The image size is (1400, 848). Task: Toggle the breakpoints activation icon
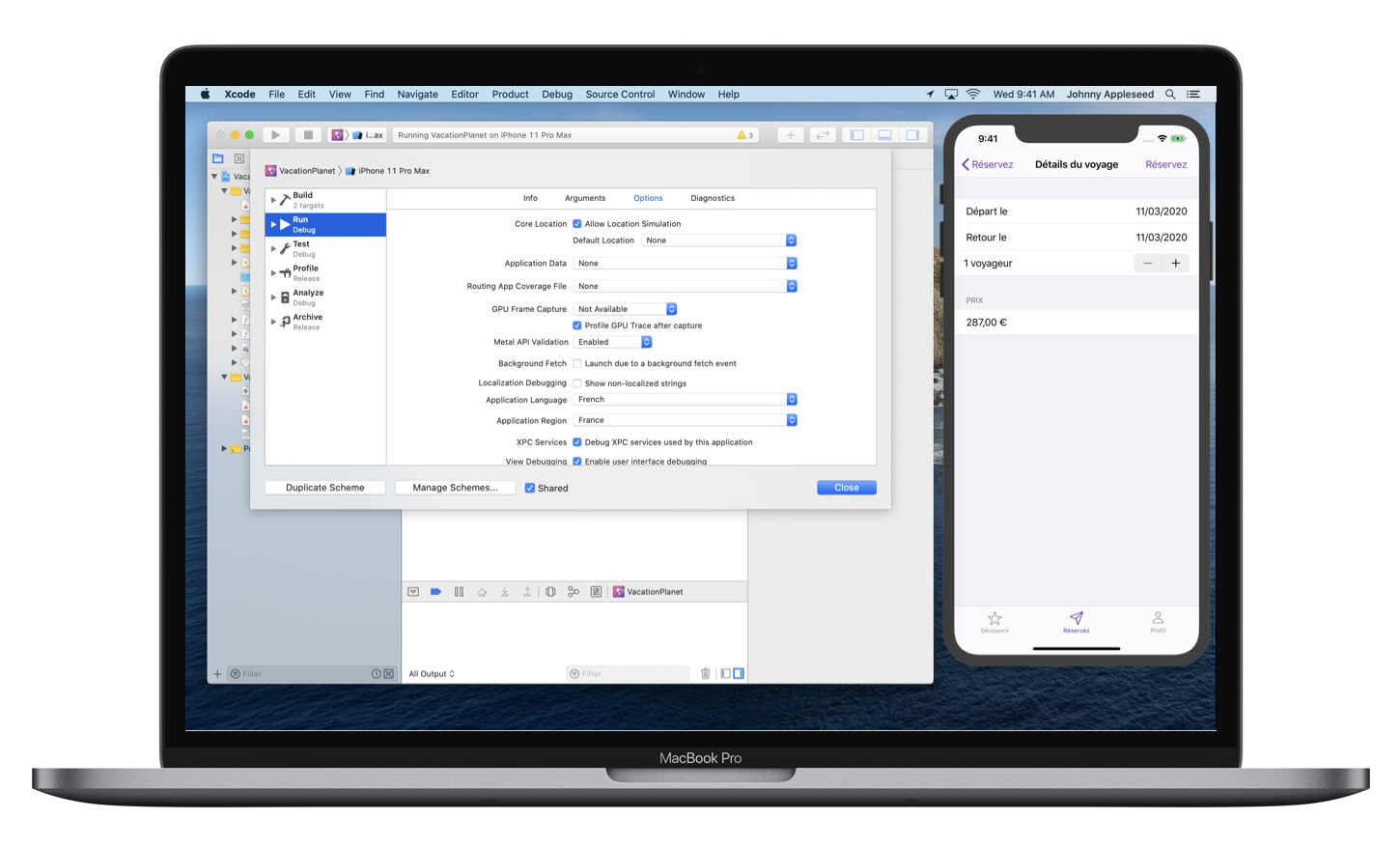click(435, 592)
